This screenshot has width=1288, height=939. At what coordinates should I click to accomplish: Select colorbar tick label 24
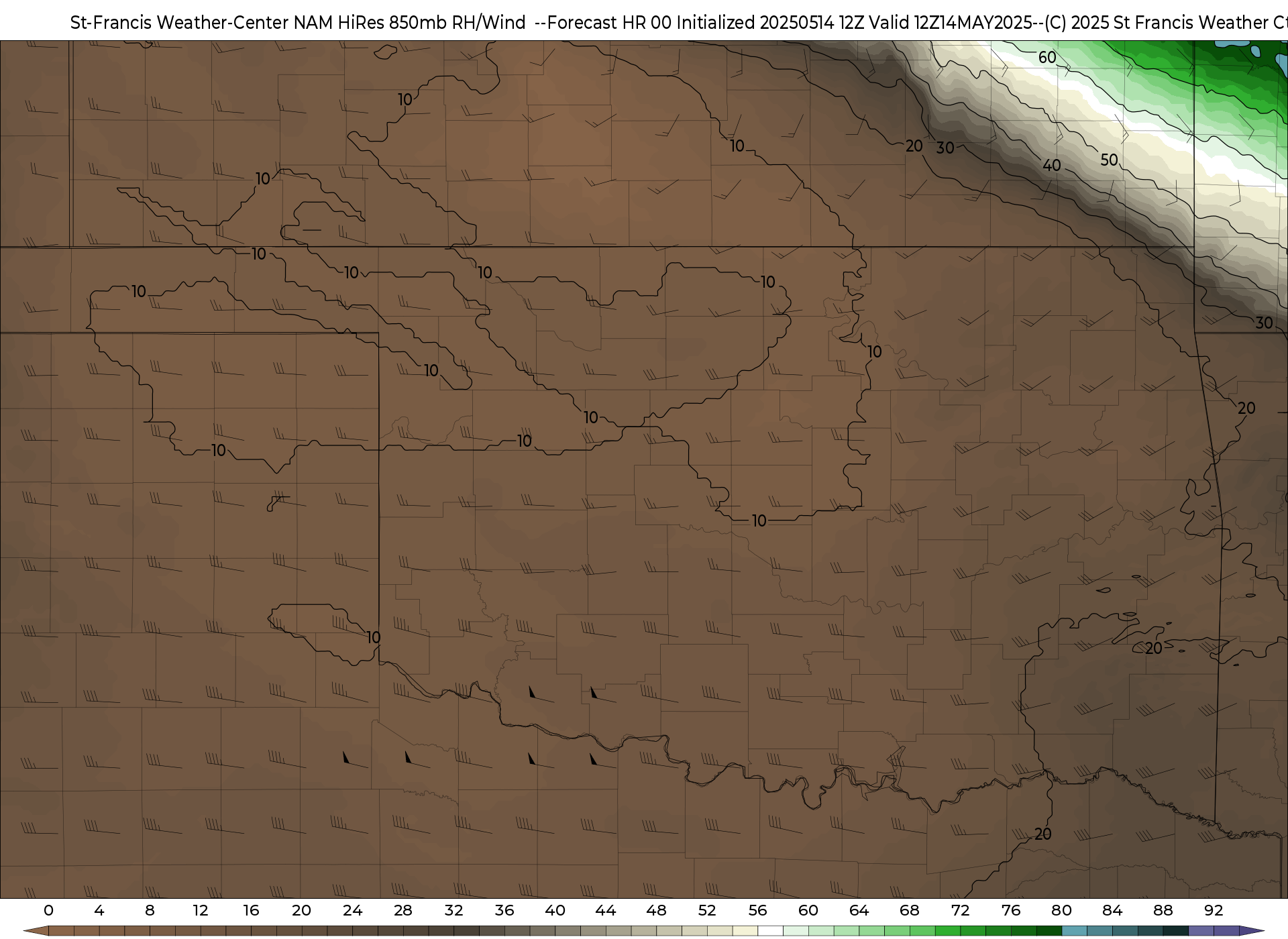(x=352, y=910)
